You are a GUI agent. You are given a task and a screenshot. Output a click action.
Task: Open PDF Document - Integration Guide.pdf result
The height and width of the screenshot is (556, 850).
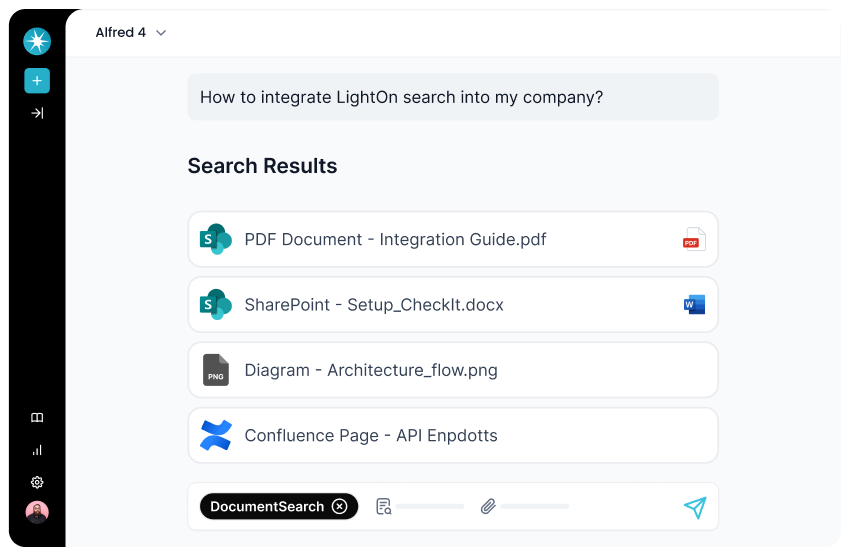tap(453, 239)
